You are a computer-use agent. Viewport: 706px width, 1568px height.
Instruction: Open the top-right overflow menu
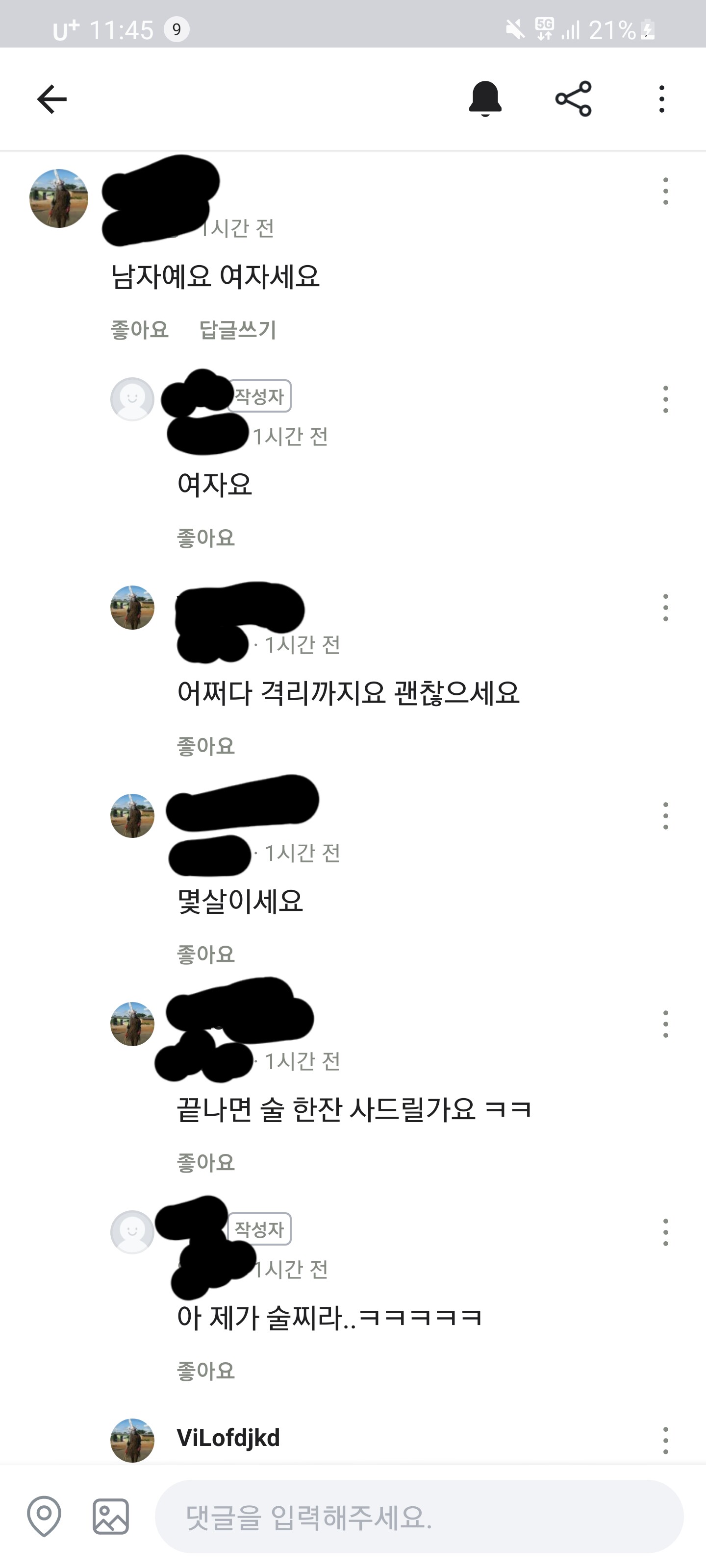tap(661, 98)
